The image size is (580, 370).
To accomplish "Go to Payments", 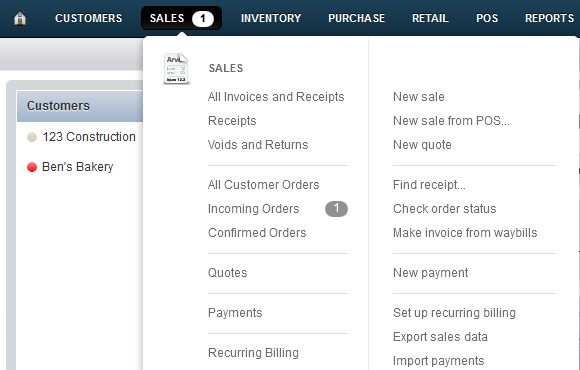I will coord(235,313).
